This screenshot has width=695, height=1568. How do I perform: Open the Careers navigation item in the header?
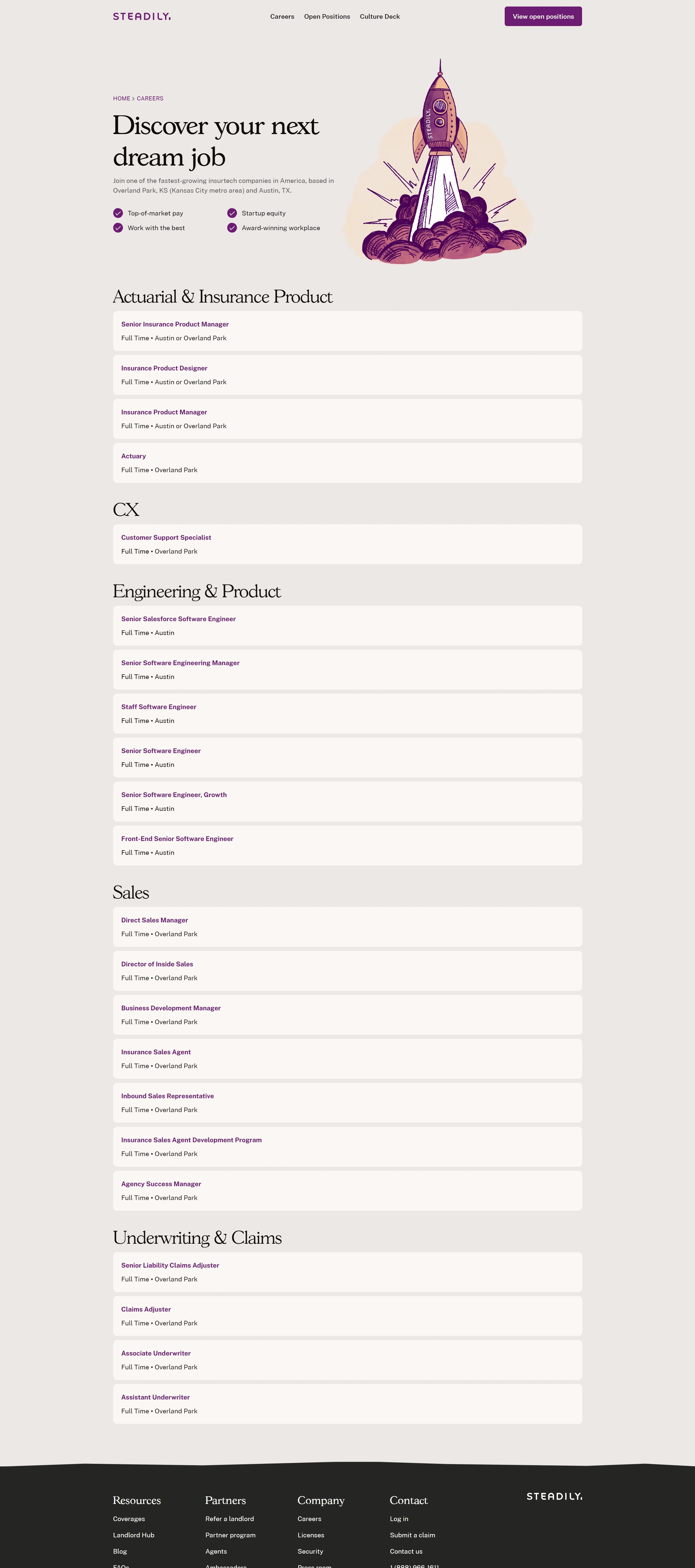coord(282,17)
